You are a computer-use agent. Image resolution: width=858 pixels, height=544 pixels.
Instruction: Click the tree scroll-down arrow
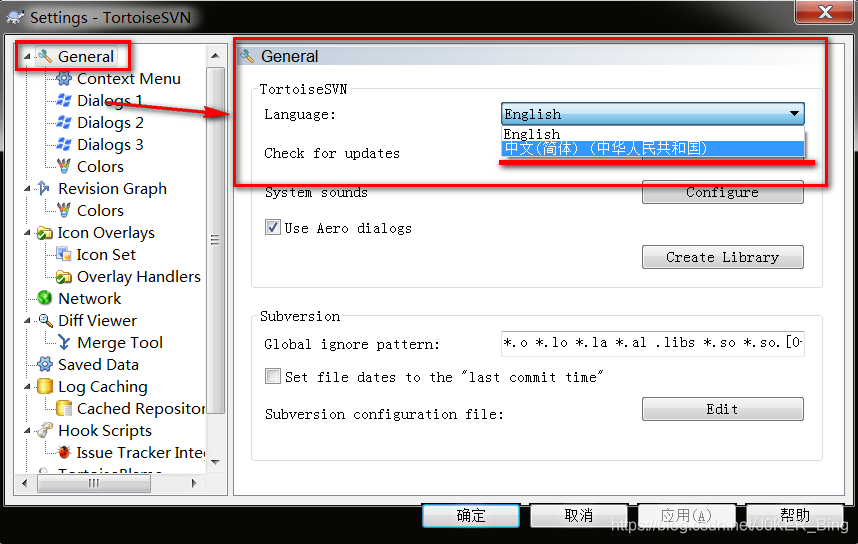(x=216, y=462)
